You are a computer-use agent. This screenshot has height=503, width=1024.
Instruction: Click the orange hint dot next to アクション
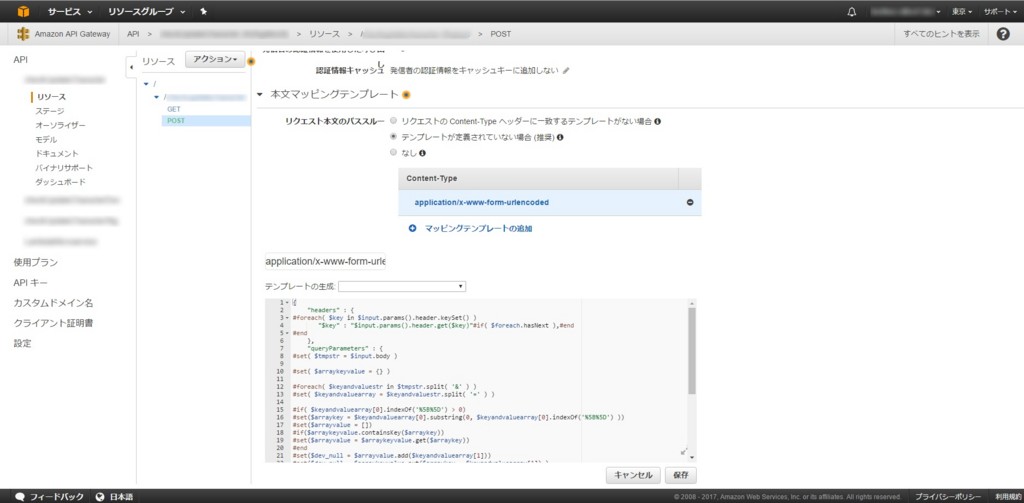(251, 61)
